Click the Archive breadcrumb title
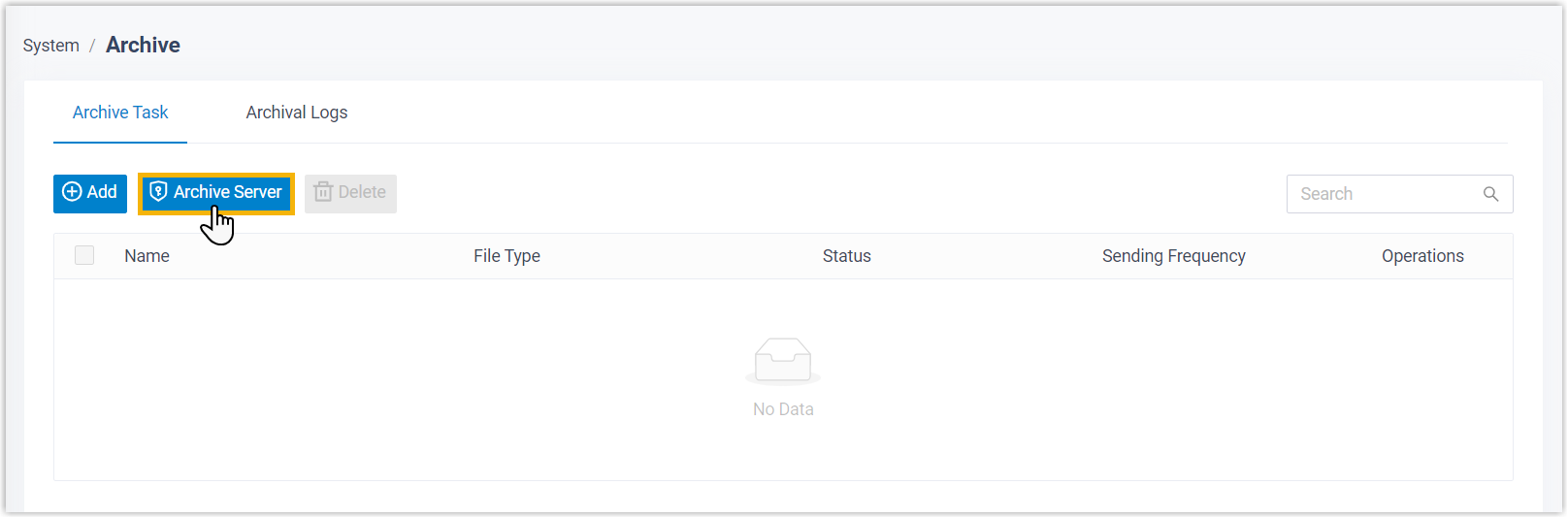This screenshot has height=518, width=1568. [x=143, y=45]
